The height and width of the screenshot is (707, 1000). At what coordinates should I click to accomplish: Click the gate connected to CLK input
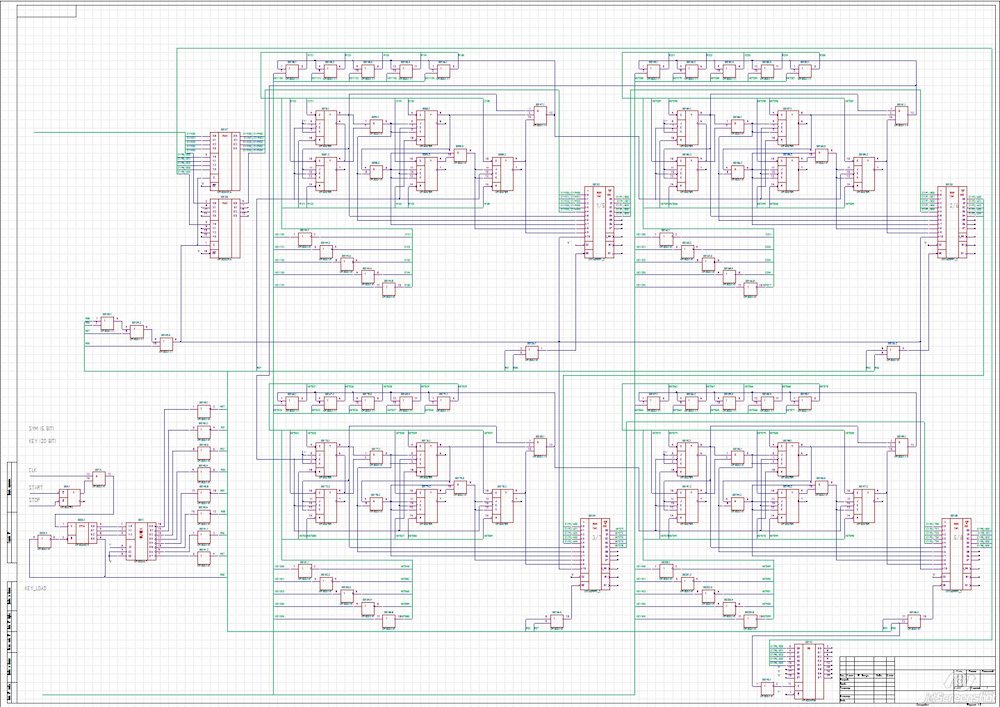(x=98, y=478)
